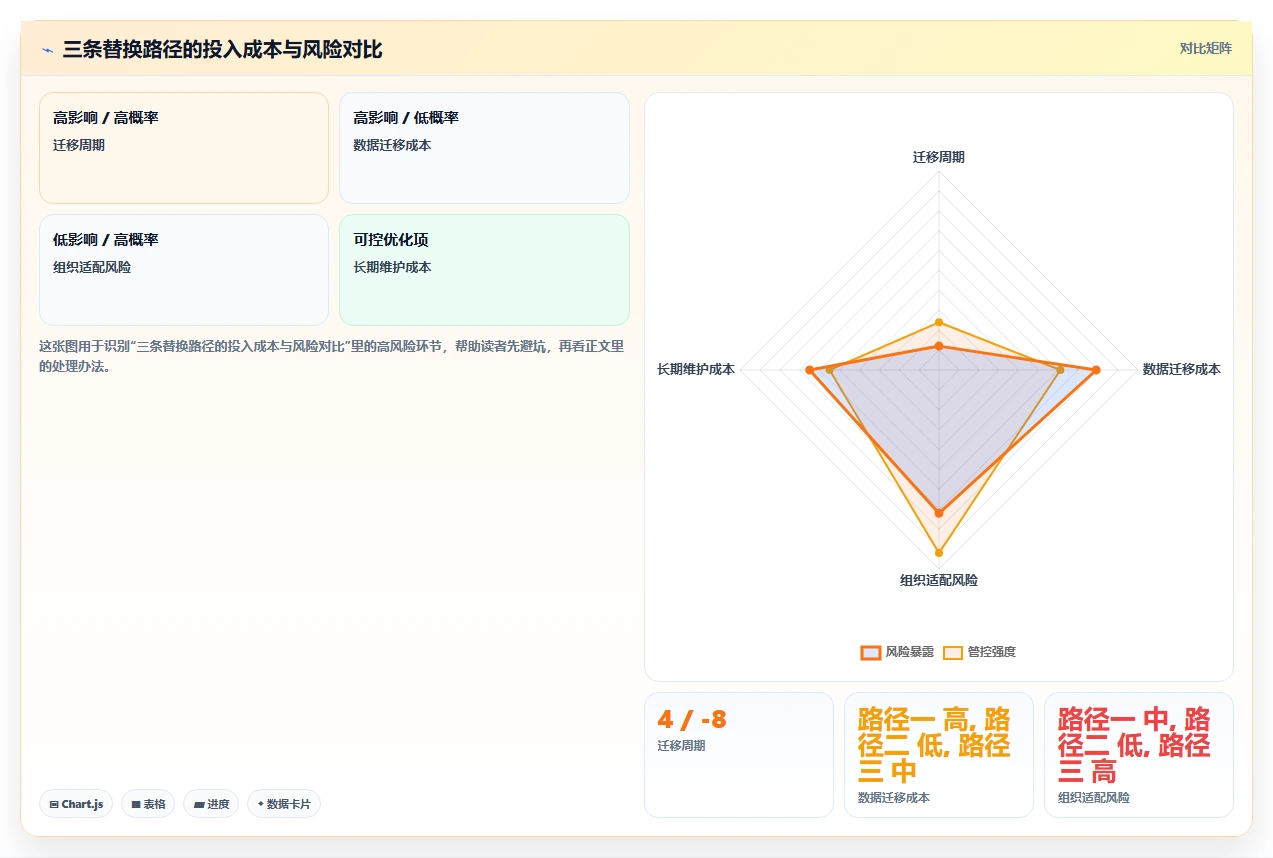Click the Chart.js chip
The image size is (1273, 858).
click(x=76, y=804)
